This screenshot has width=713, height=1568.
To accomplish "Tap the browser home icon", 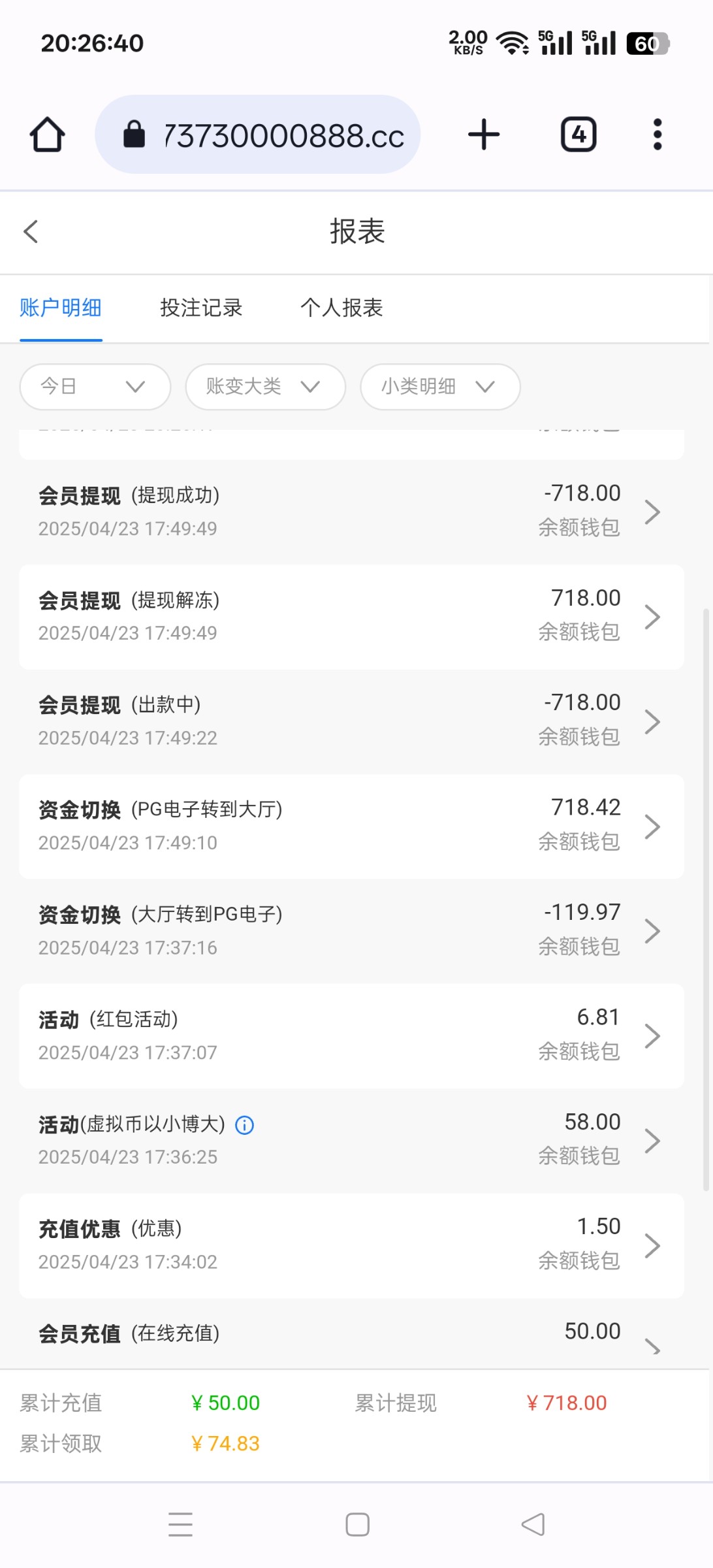I will (47, 135).
